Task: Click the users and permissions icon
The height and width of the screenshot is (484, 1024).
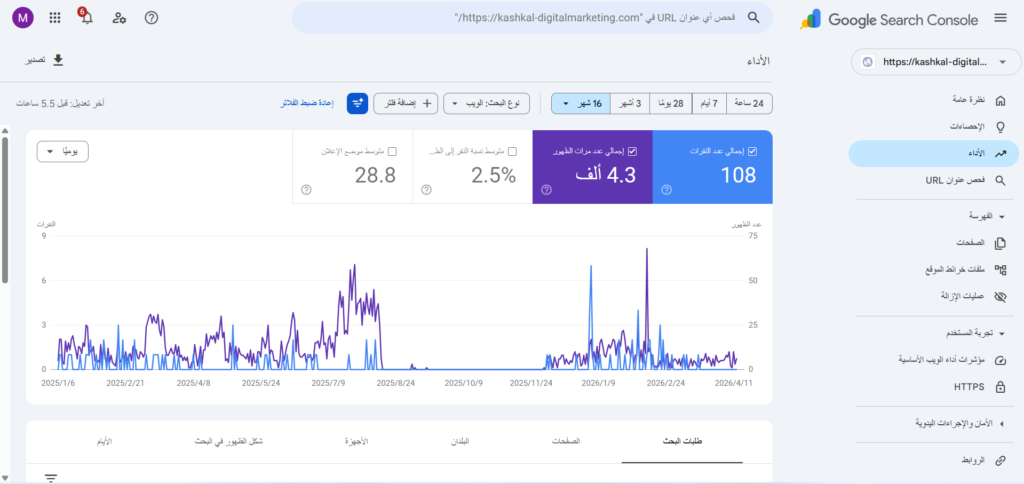Action: click(x=119, y=18)
